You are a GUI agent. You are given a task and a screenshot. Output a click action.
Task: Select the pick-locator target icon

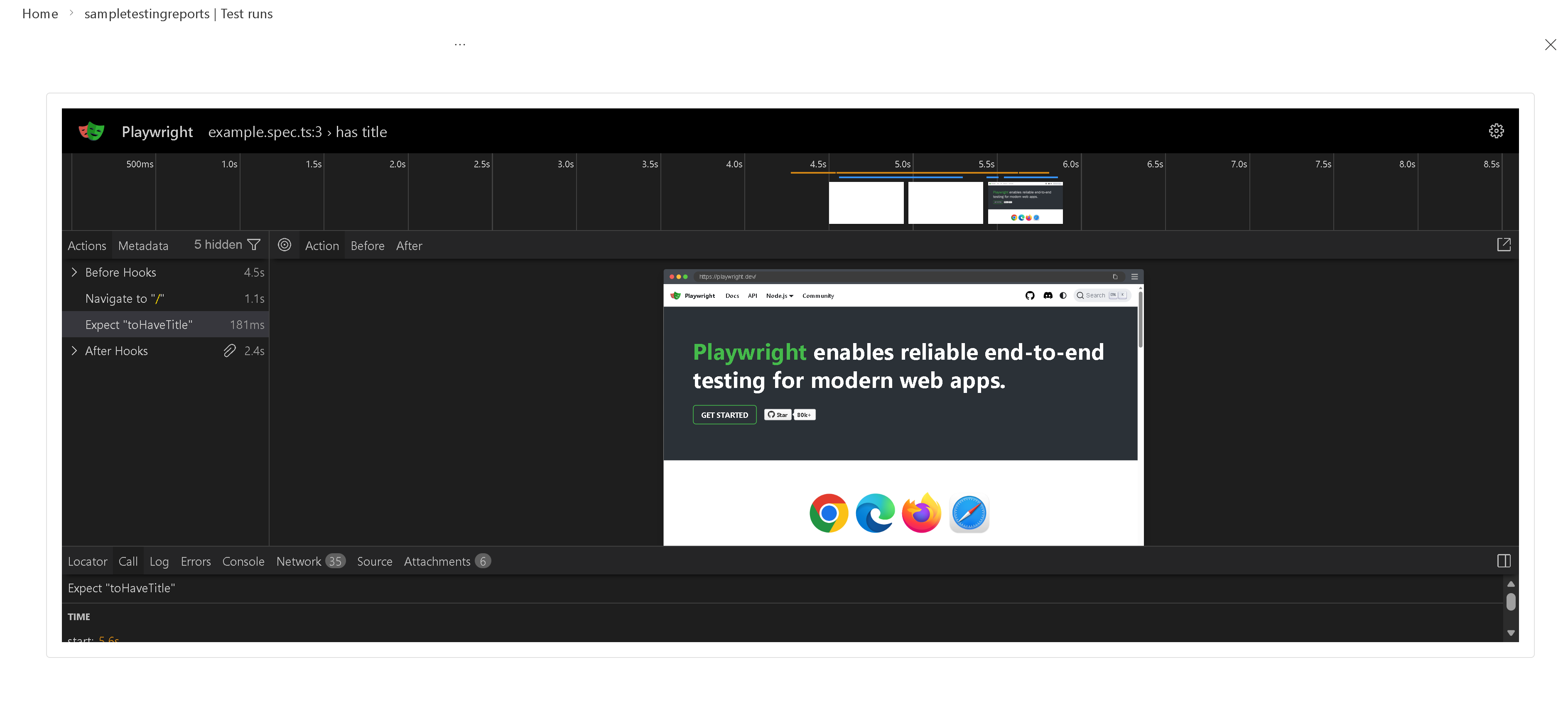pyautogui.click(x=285, y=245)
